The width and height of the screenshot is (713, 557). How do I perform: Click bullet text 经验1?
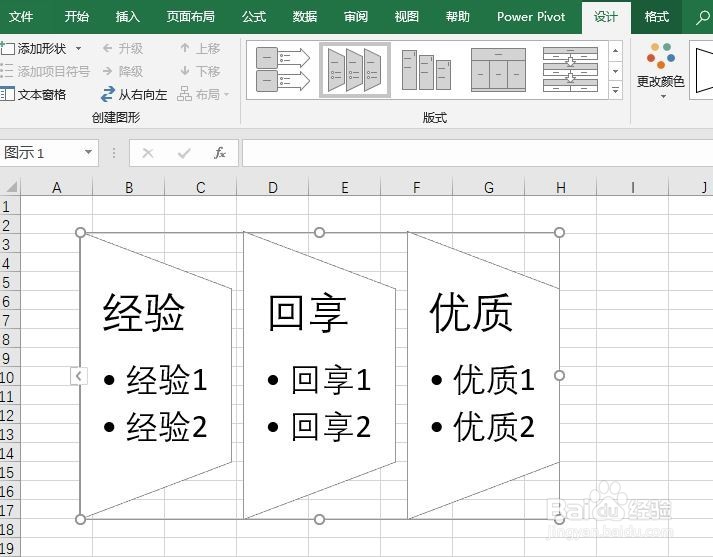click(x=167, y=379)
